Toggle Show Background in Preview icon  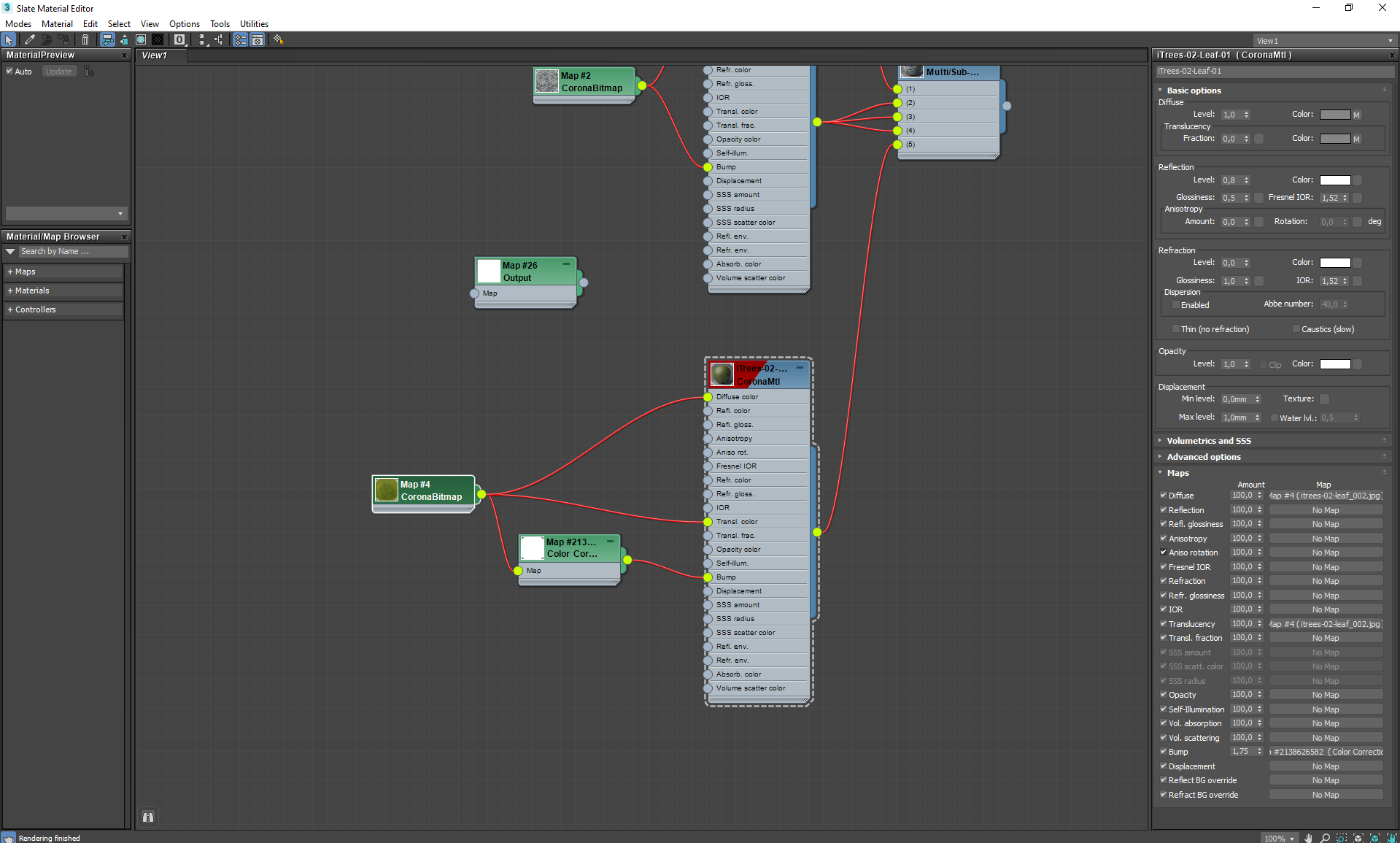click(158, 40)
